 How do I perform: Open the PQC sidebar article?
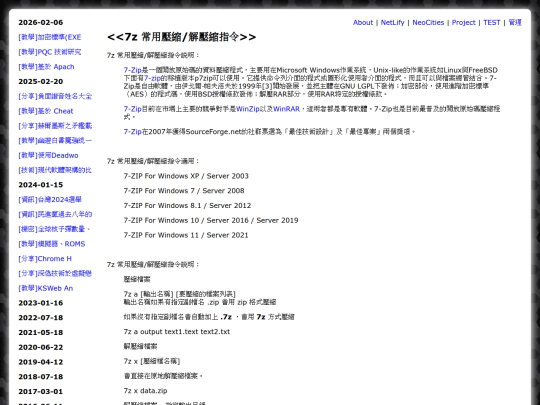point(50,52)
